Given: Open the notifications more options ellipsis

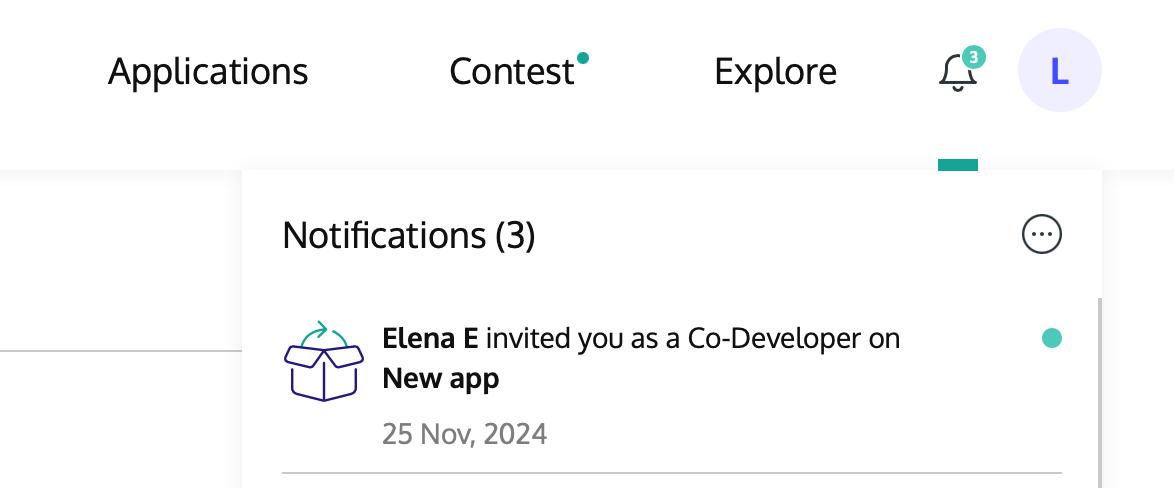Looking at the screenshot, I should pos(1041,235).
